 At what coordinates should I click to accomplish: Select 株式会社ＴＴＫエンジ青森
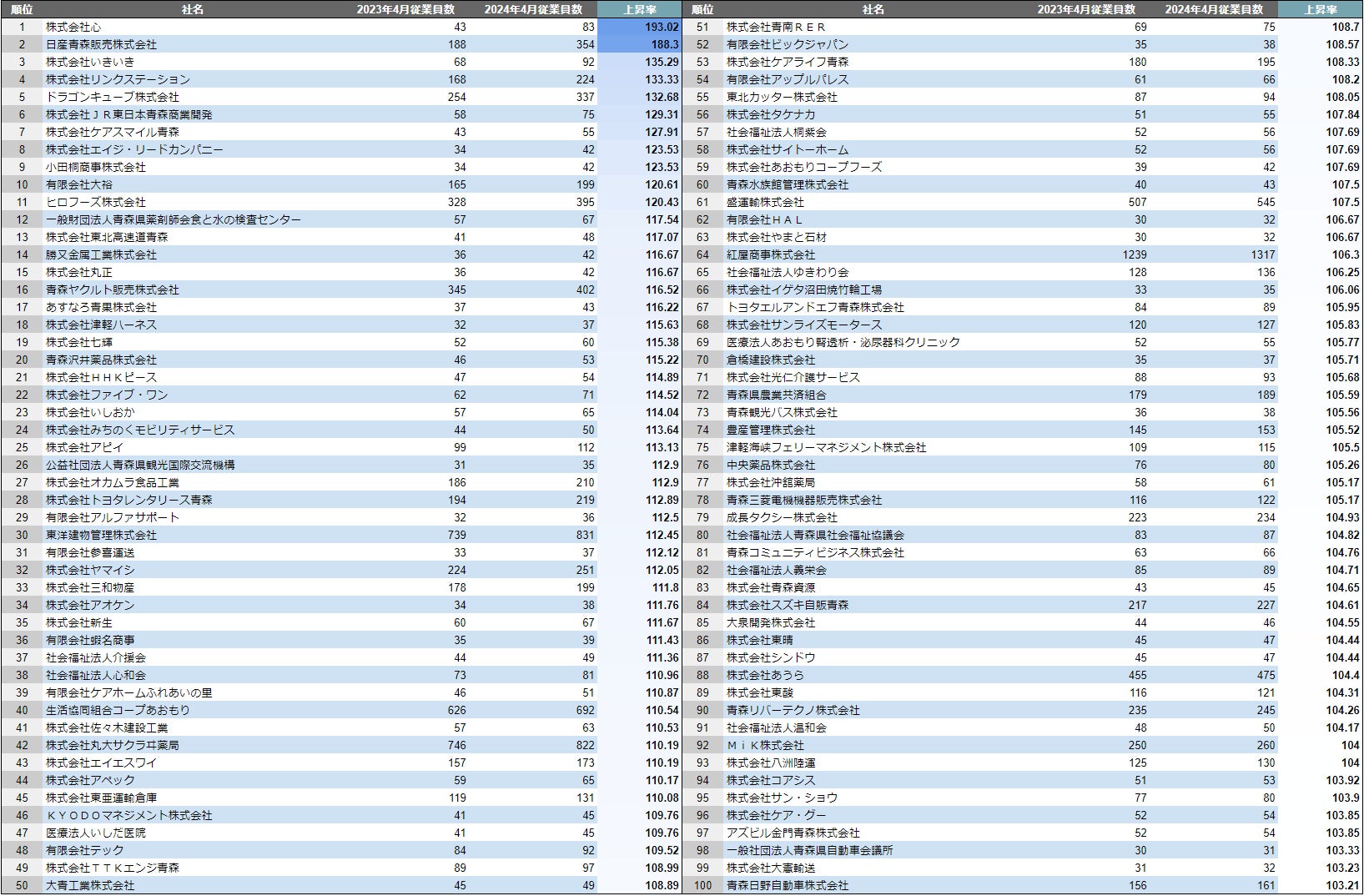pos(113,868)
